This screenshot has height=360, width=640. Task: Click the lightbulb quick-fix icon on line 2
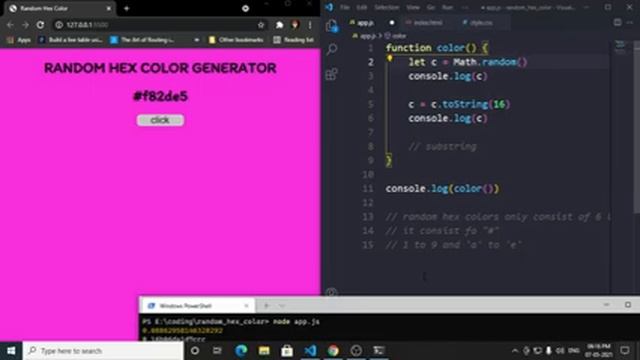point(390,59)
